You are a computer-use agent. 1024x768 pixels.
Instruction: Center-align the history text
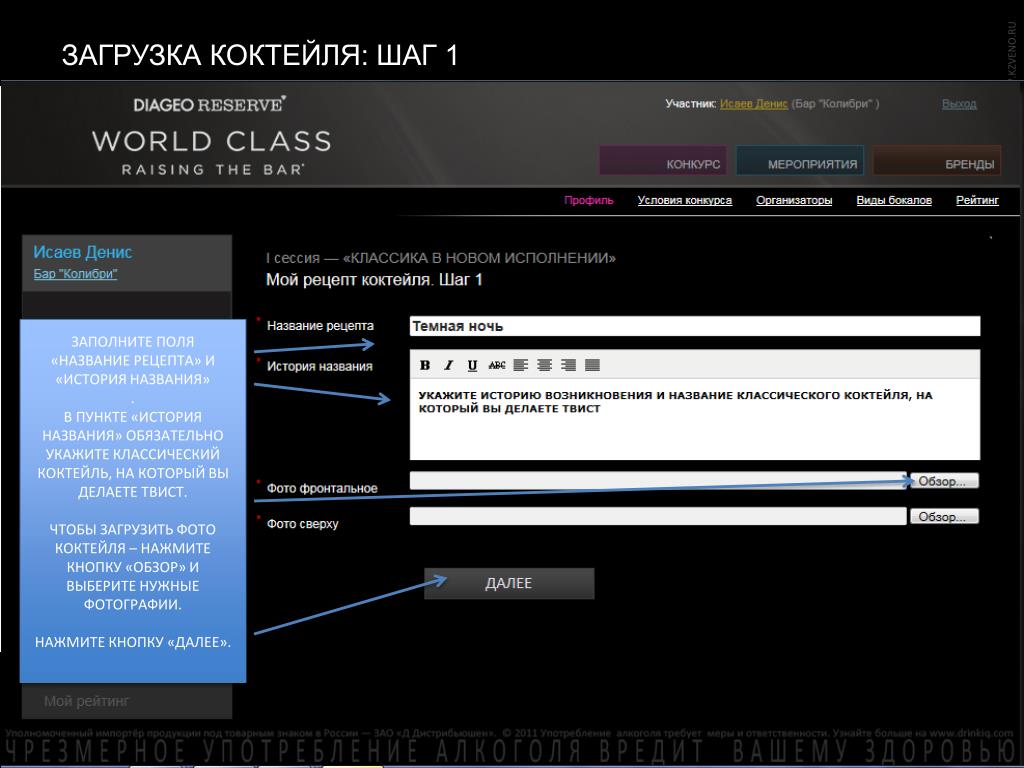pyautogui.click(x=545, y=365)
